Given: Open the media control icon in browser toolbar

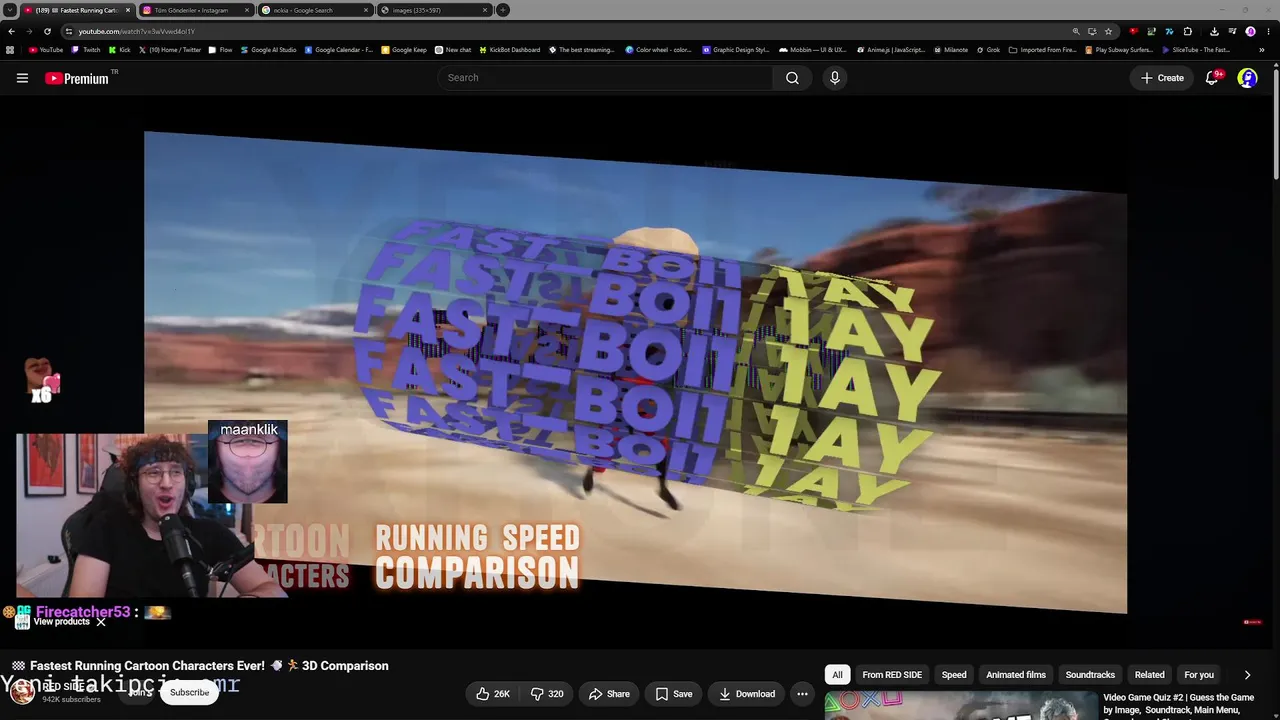Looking at the screenshot, I should (x=1231, y=31).
